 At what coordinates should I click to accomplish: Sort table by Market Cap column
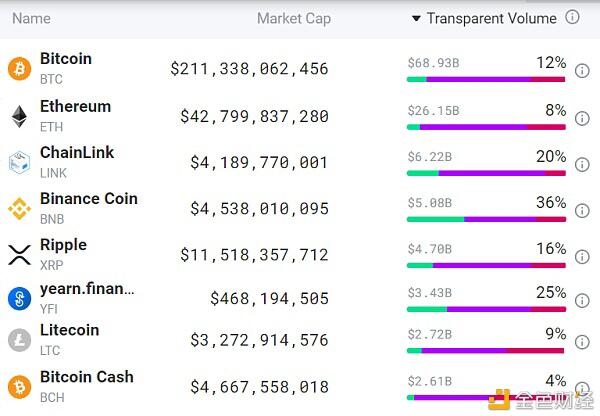pos(294,18)
